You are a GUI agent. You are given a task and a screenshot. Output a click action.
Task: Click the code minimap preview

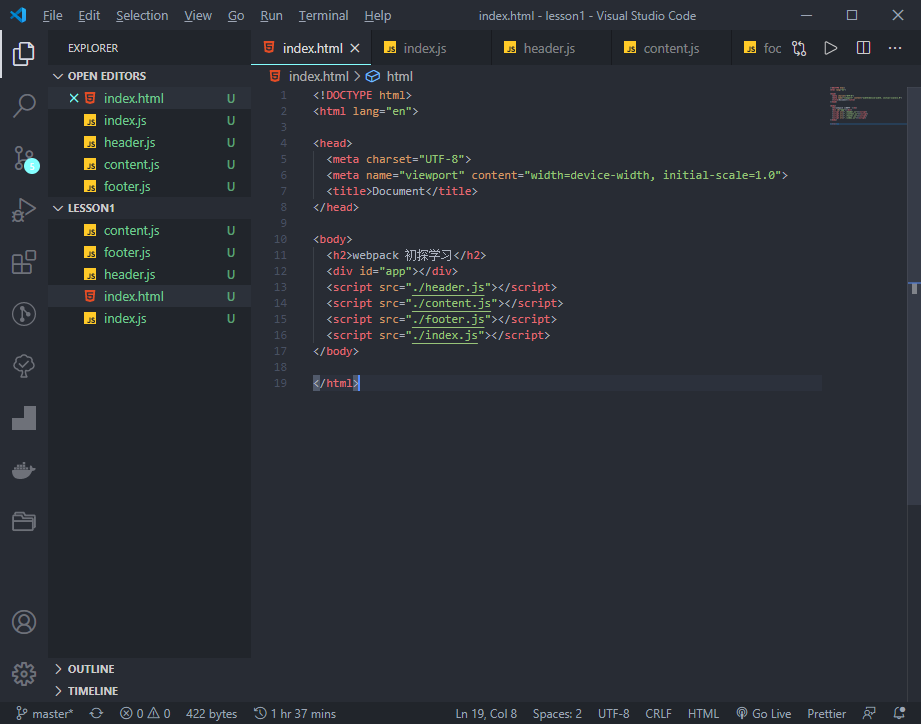(867, 106)
